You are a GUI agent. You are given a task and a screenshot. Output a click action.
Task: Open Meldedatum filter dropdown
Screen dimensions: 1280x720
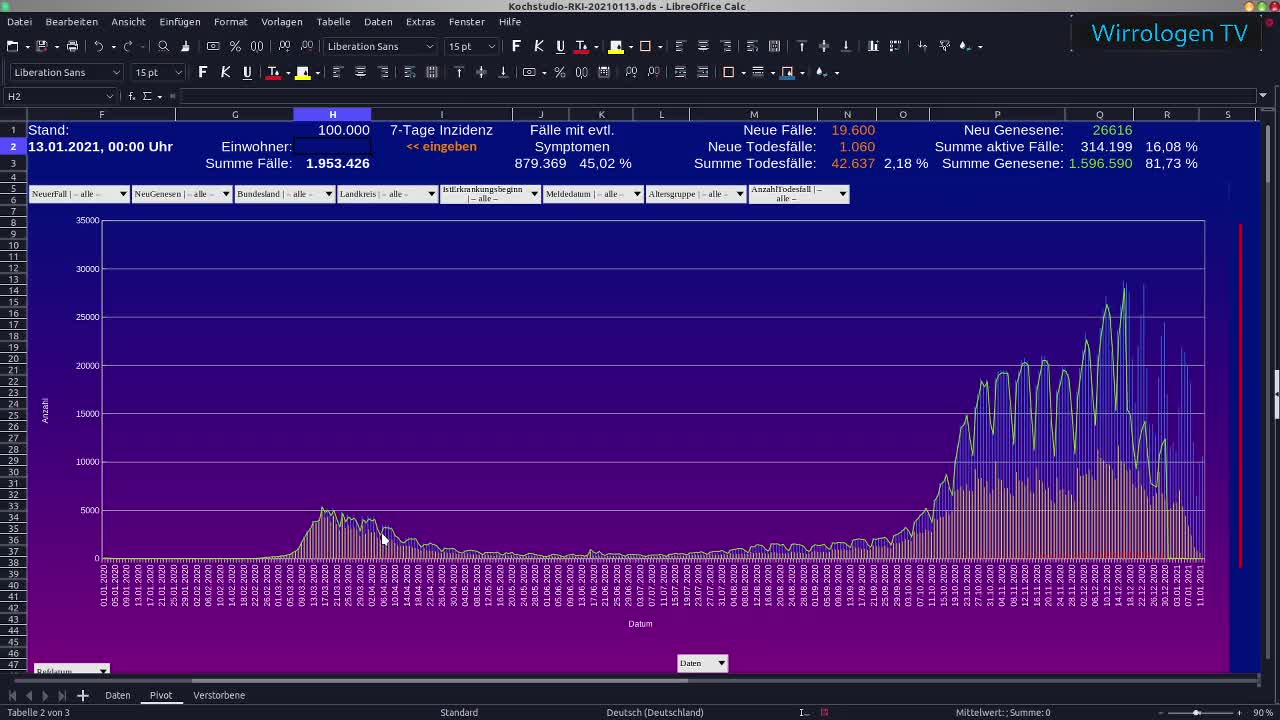pos(636,194)
